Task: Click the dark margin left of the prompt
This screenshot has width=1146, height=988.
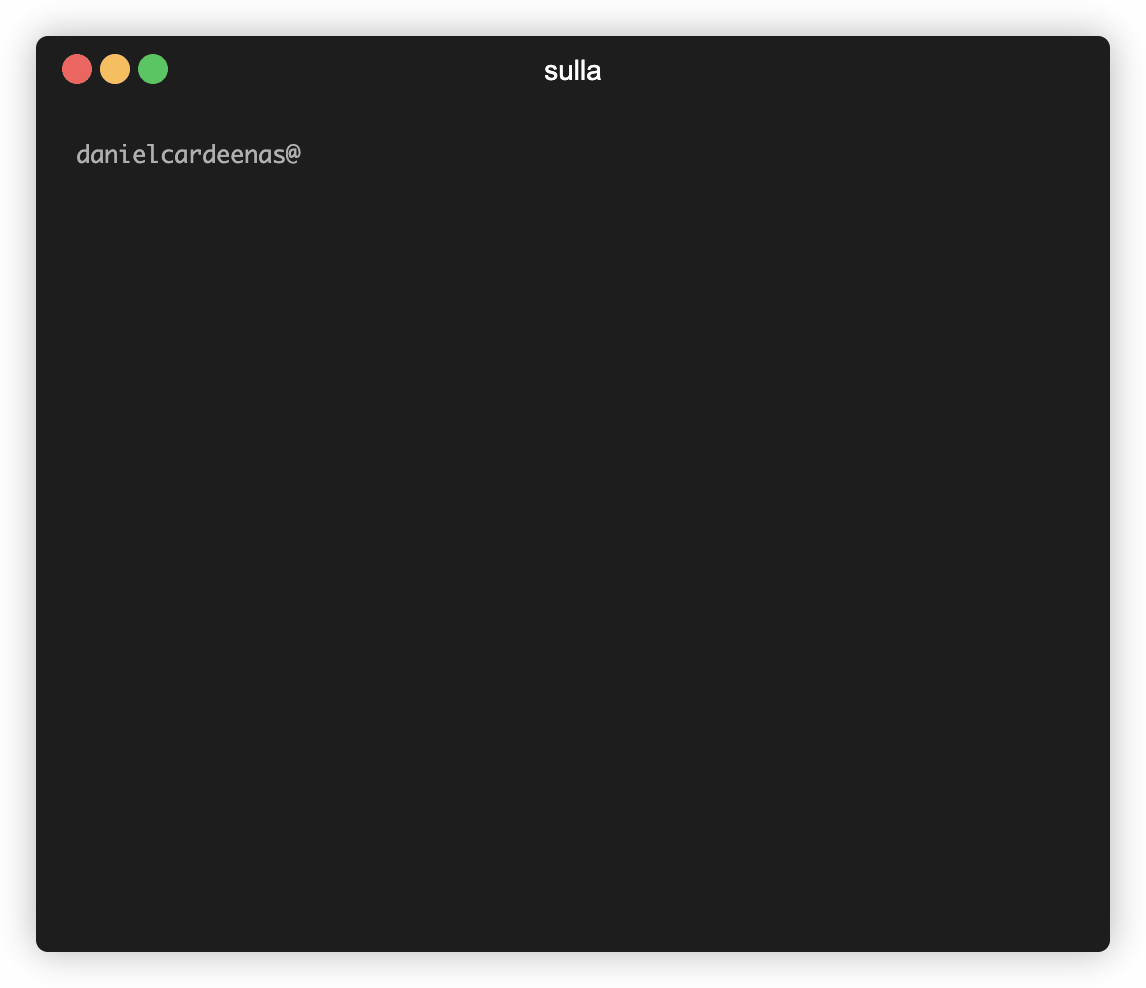Action: 56,154
